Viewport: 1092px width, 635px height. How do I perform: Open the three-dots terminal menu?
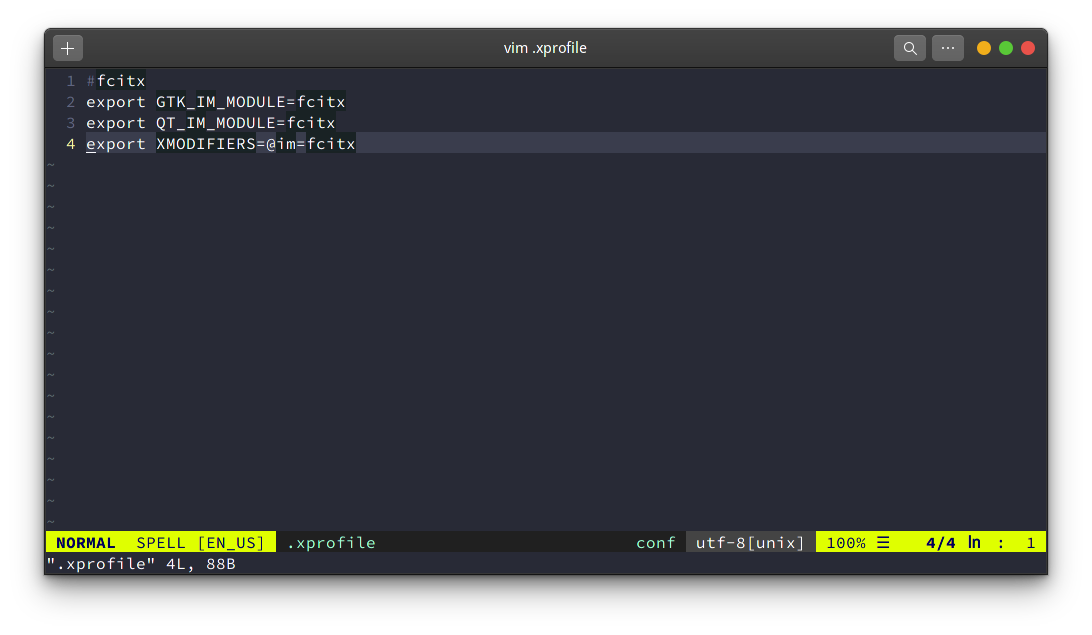pyautogui.click(x=948, y=48)
